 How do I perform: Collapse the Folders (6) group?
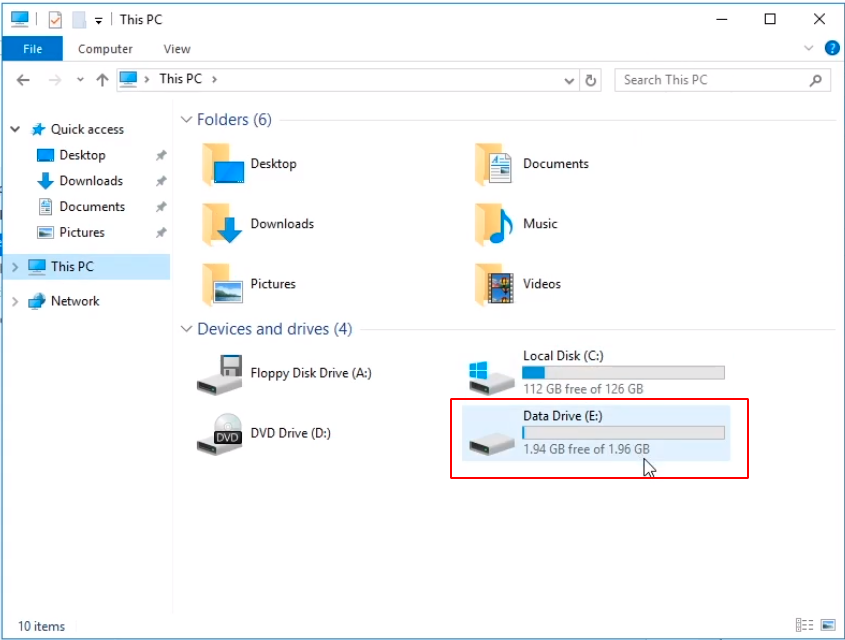186,120
